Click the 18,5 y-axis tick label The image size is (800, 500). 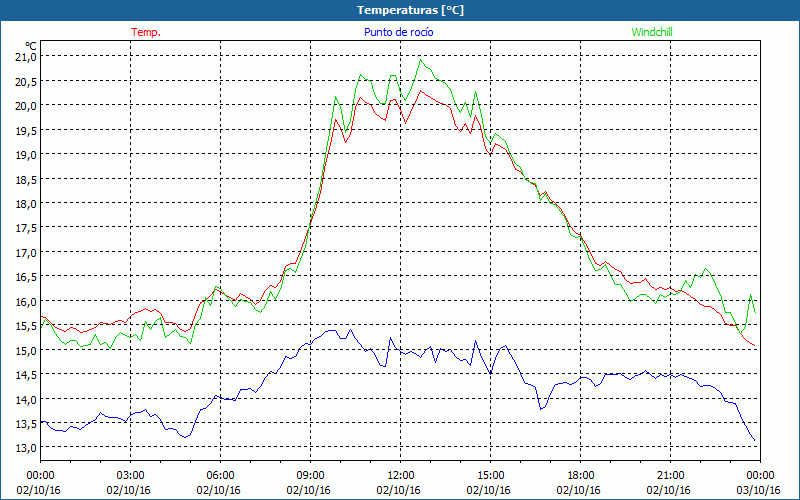(25, 179)
